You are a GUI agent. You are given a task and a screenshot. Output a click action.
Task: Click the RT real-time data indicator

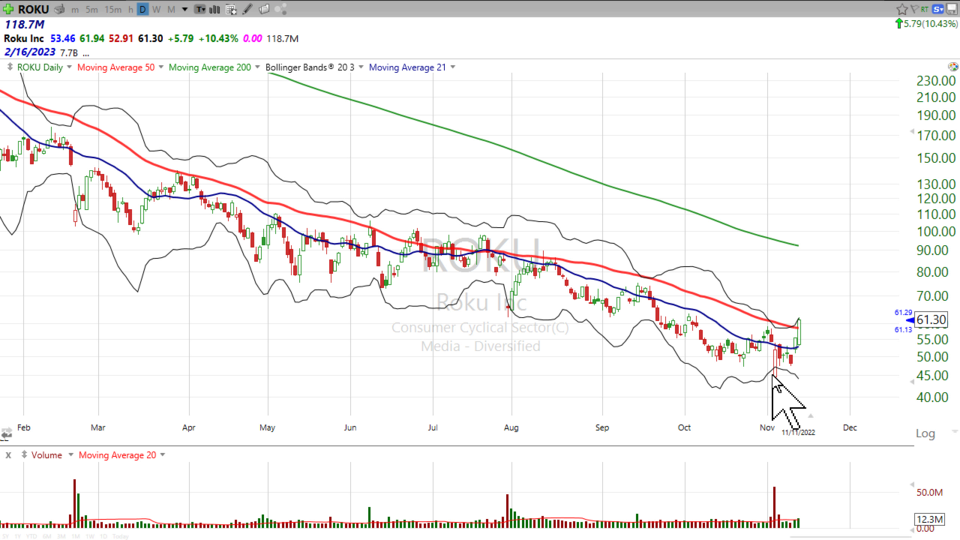click(x=924, y=9)
